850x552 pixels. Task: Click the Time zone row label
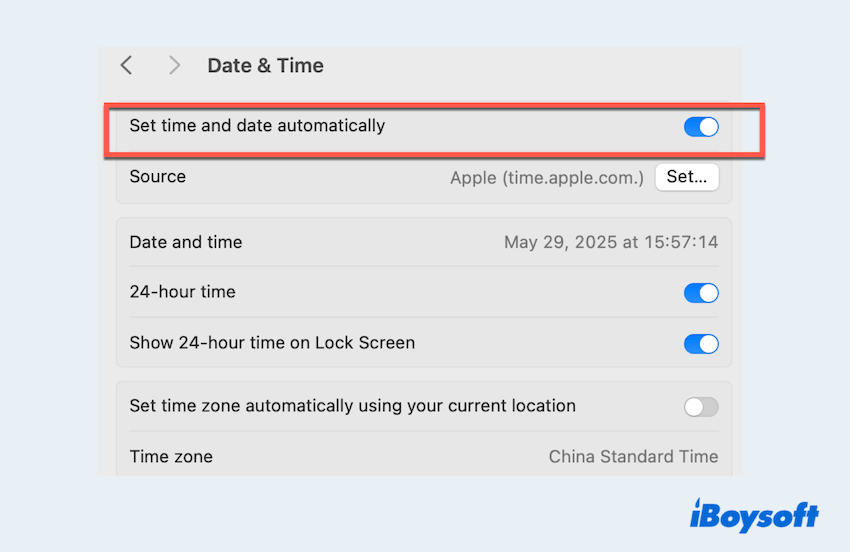(171, 457)
